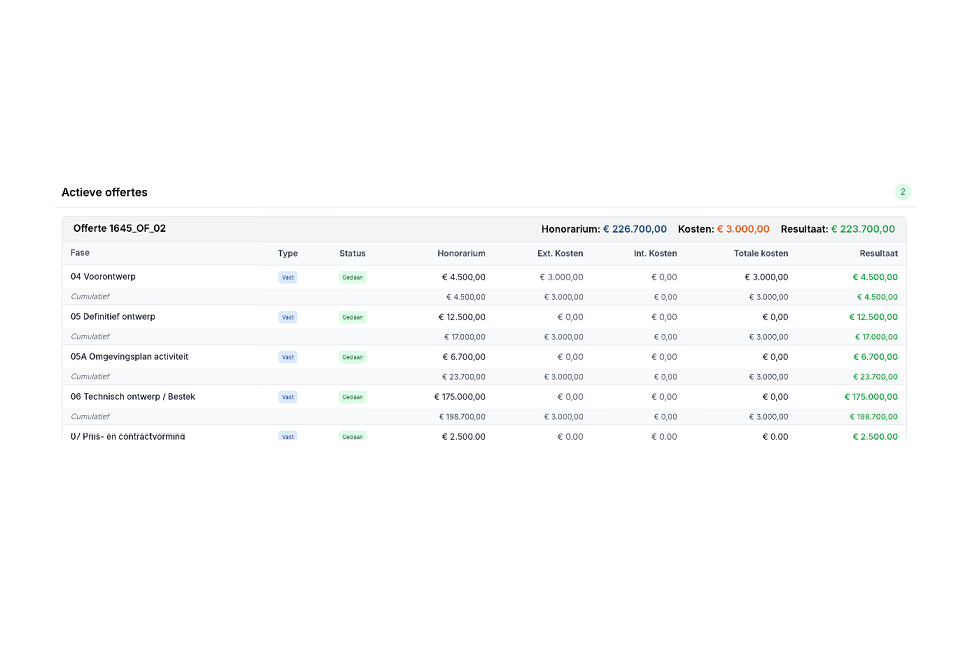The height and width of the screenshot is (654, 980).
Task: Sort by the Status column header
Action: coord(352,253)
